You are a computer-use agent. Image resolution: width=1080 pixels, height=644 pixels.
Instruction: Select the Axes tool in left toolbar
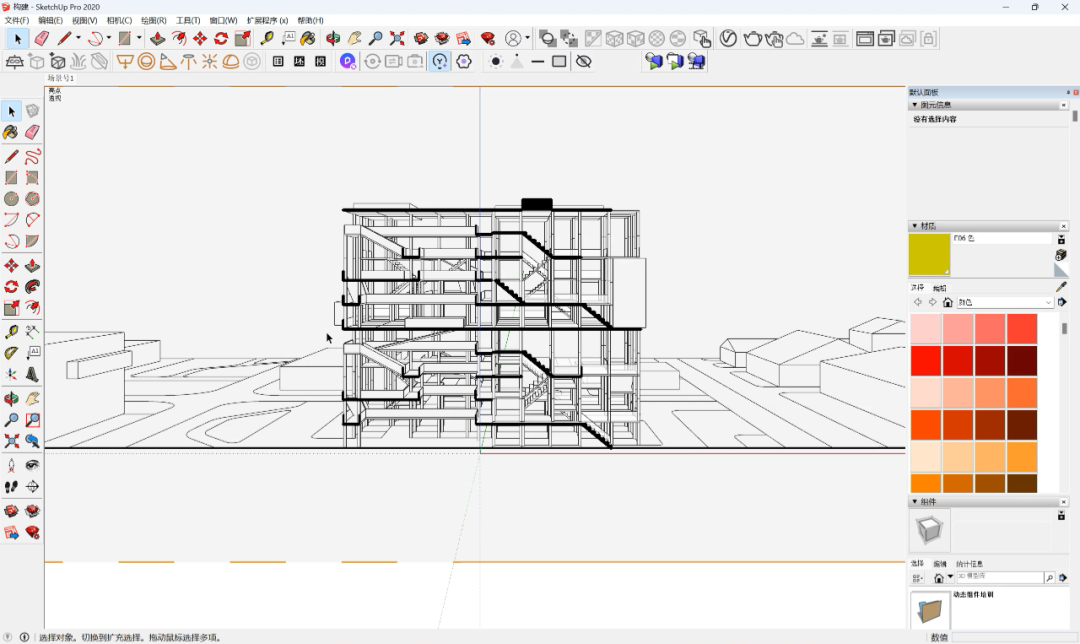coord(11,375)
